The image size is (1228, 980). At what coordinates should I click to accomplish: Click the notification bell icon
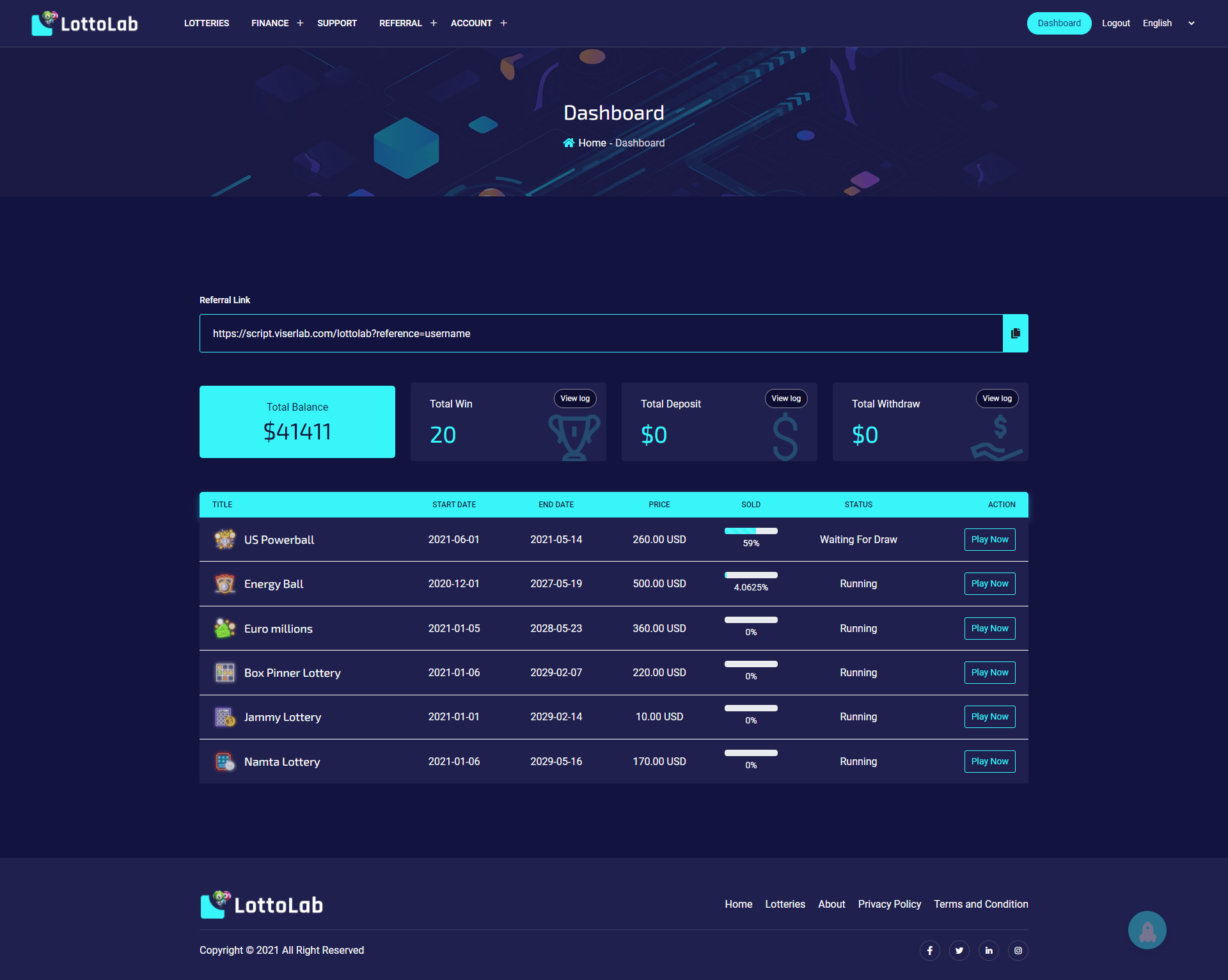[1147, 930]
